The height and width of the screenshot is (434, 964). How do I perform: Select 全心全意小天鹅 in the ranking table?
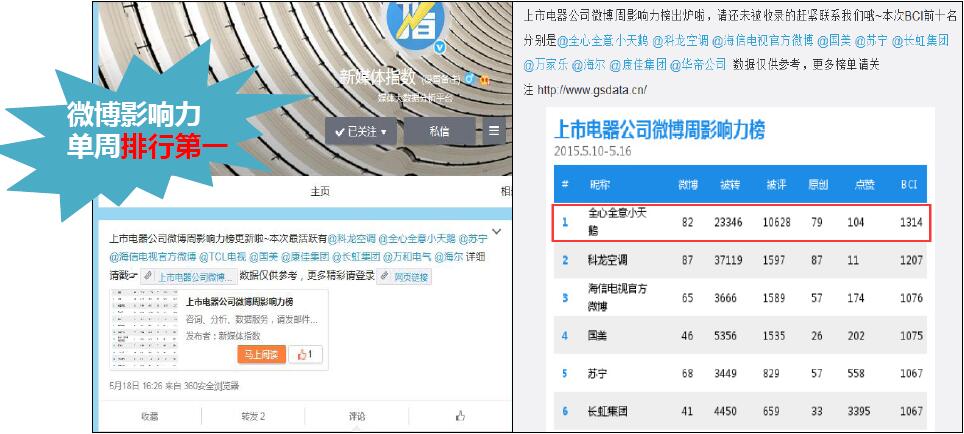tap(617, 222)
